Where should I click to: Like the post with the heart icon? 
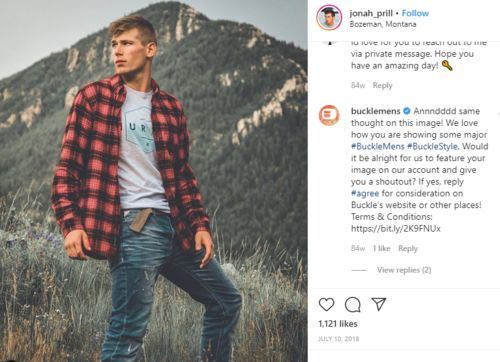326,304
